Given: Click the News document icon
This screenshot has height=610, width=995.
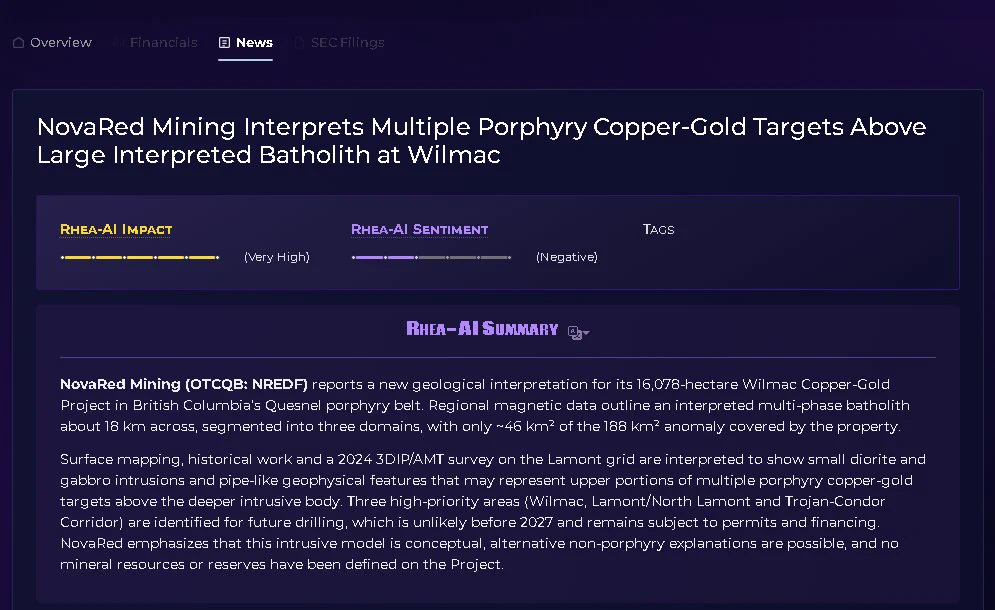Looking at the screenshot, I should point(224,43).
